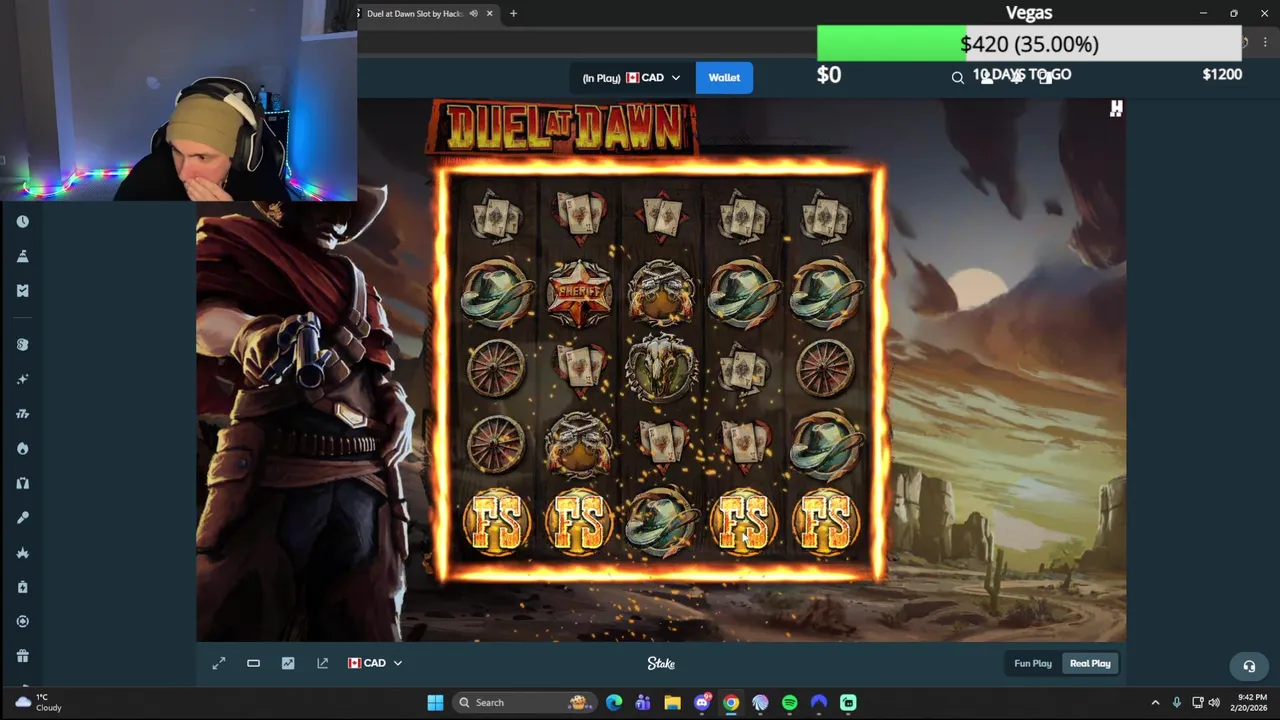Click the bull skull symbol on center reel
Image resolution: width=1280 pixels, height=720 pixels.
[x=661, y=367]
